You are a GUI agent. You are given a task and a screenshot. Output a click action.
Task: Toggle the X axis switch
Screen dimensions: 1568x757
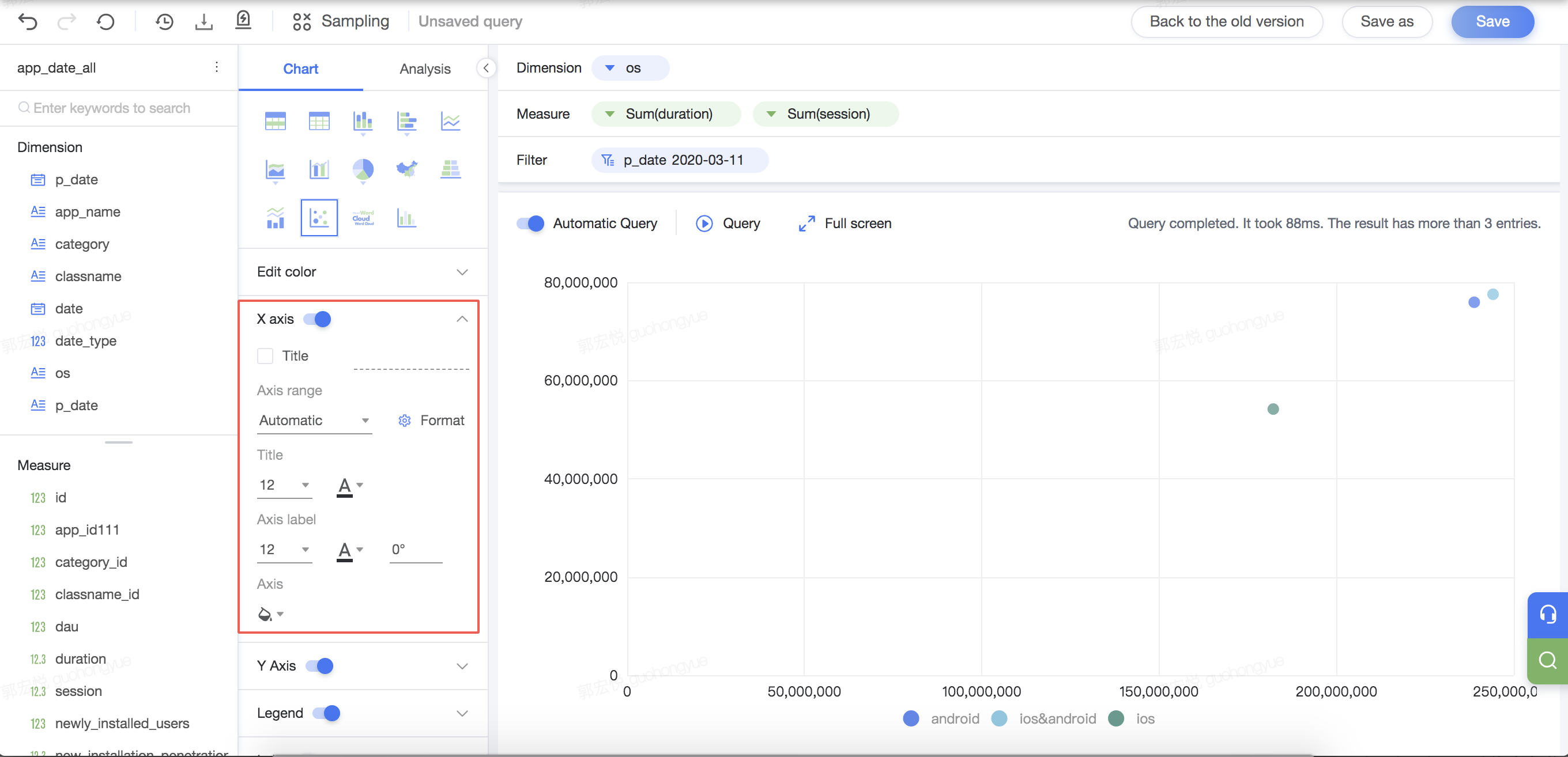click(317, 319)
